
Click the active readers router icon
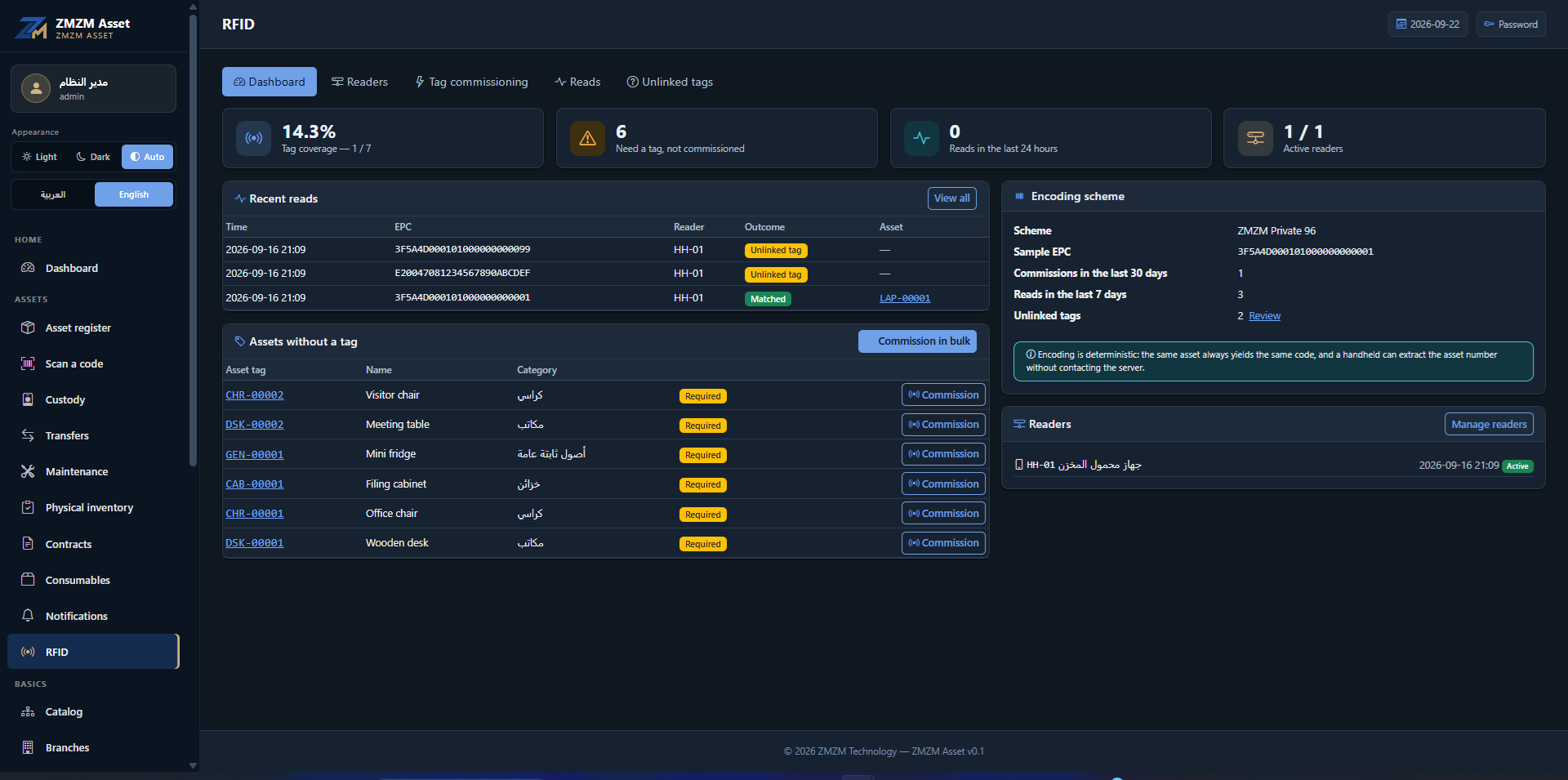pos(1255,138)
